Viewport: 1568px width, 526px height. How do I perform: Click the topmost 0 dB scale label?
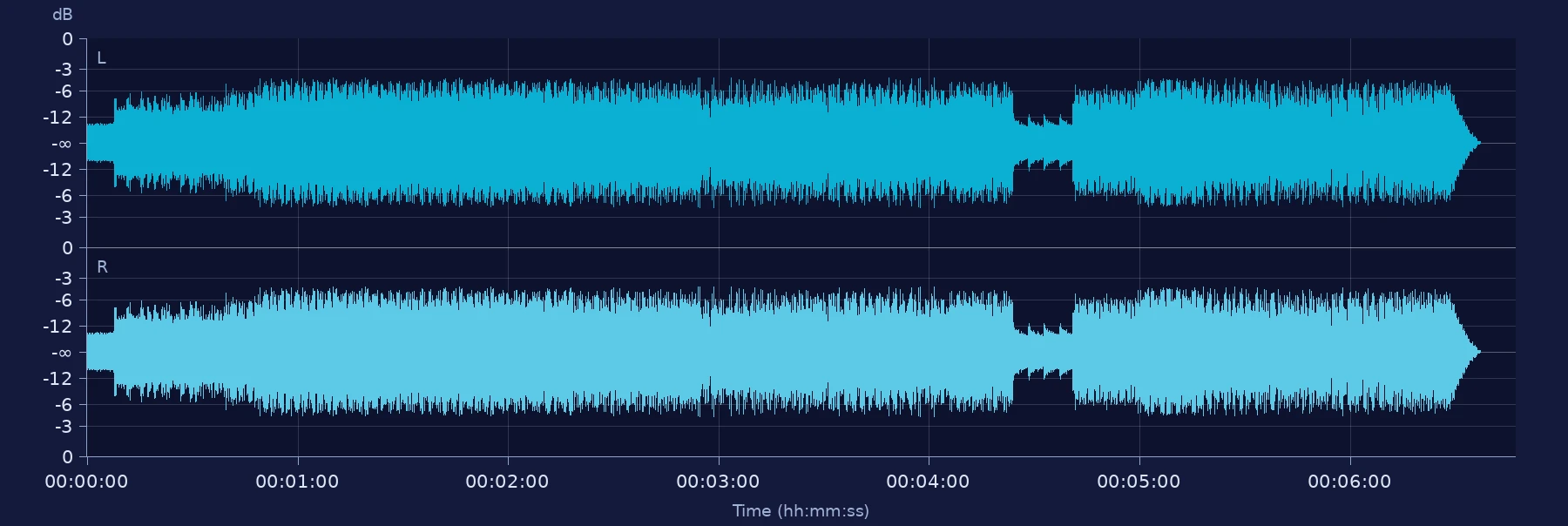coord(68,39)
